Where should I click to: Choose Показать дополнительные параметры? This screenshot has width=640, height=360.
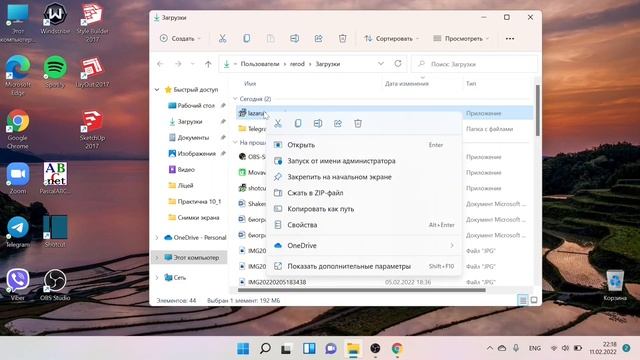[364, 266]
